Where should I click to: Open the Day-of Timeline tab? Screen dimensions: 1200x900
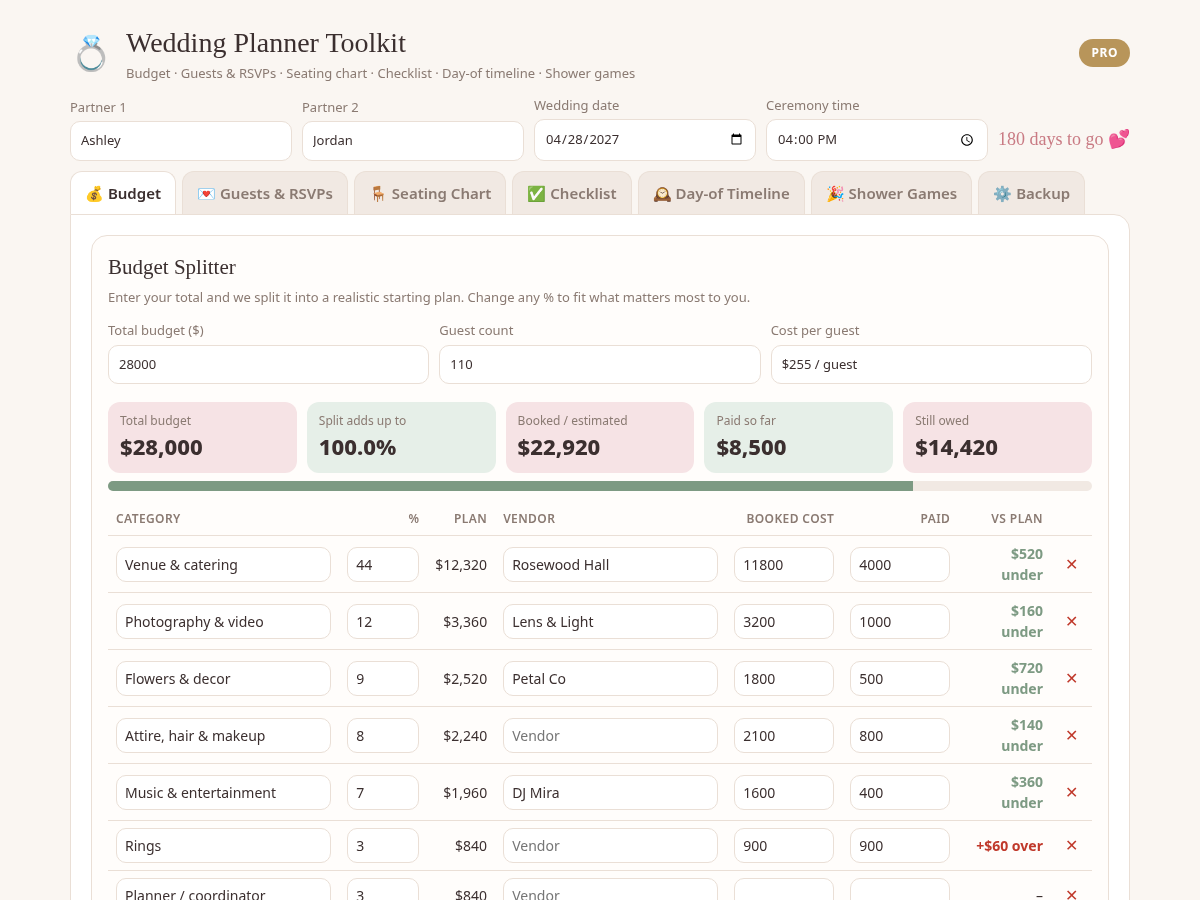pos(721,193)
